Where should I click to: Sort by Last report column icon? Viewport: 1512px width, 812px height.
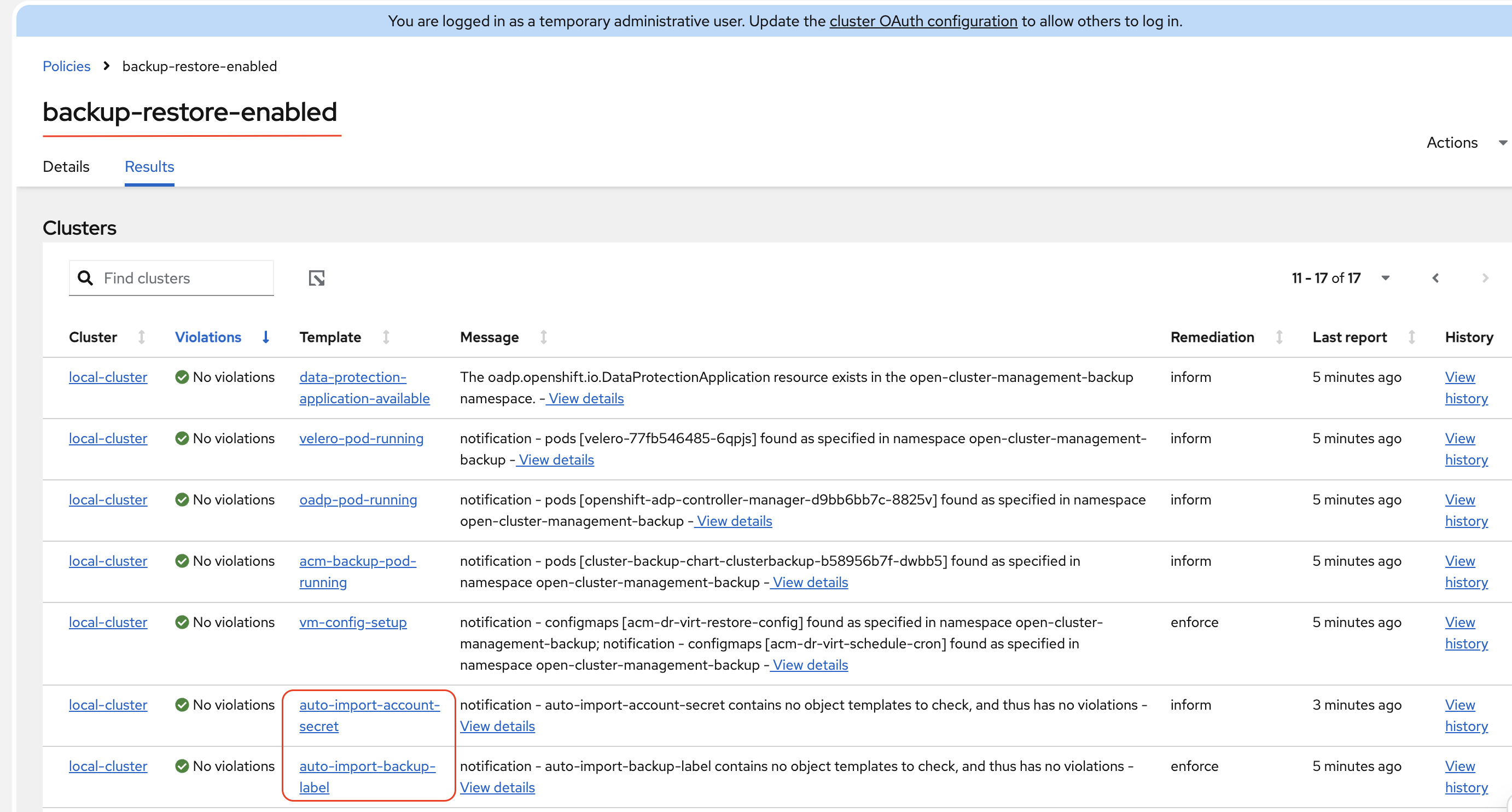[1412, 337]
